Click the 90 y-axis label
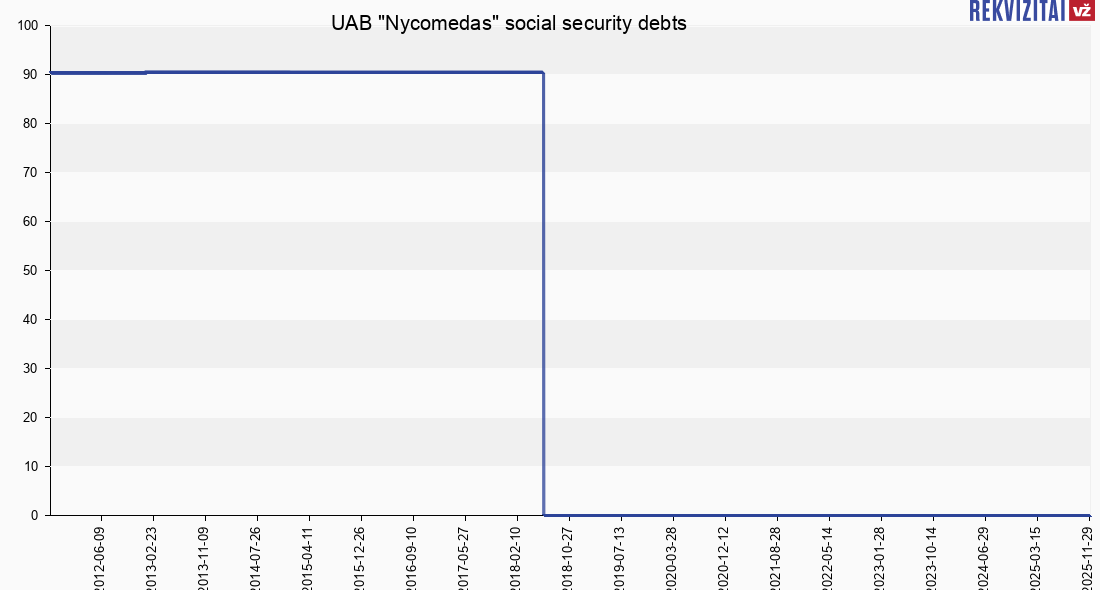 coord(31,75)
